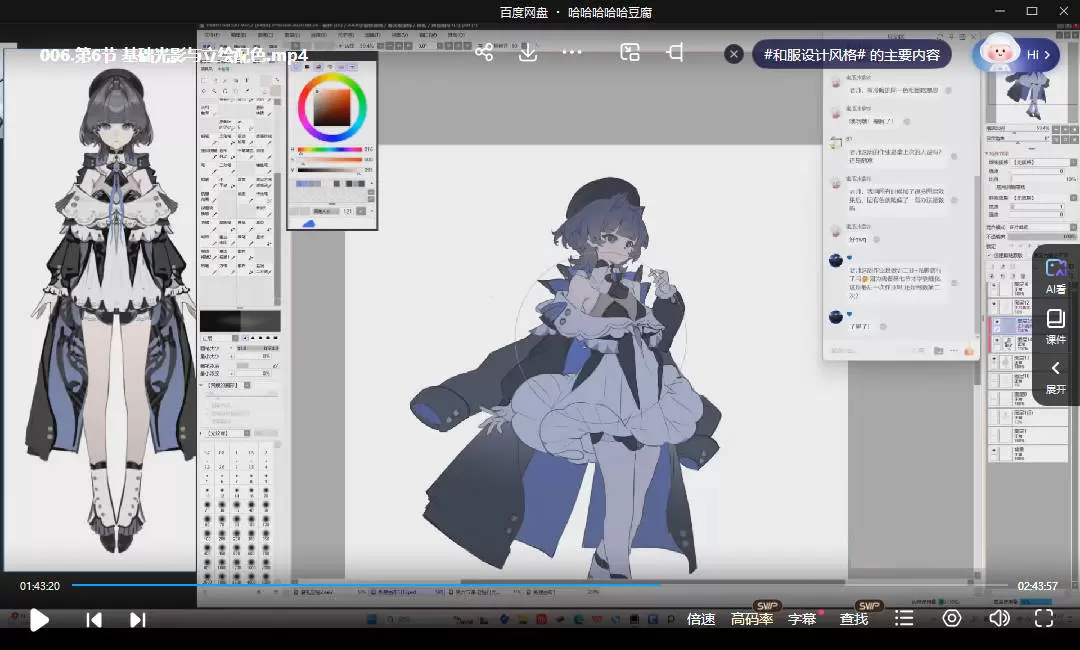Click the 查找 search-in-video button
The width and height of the screenshot is (1080, 650).
(853, 619)
